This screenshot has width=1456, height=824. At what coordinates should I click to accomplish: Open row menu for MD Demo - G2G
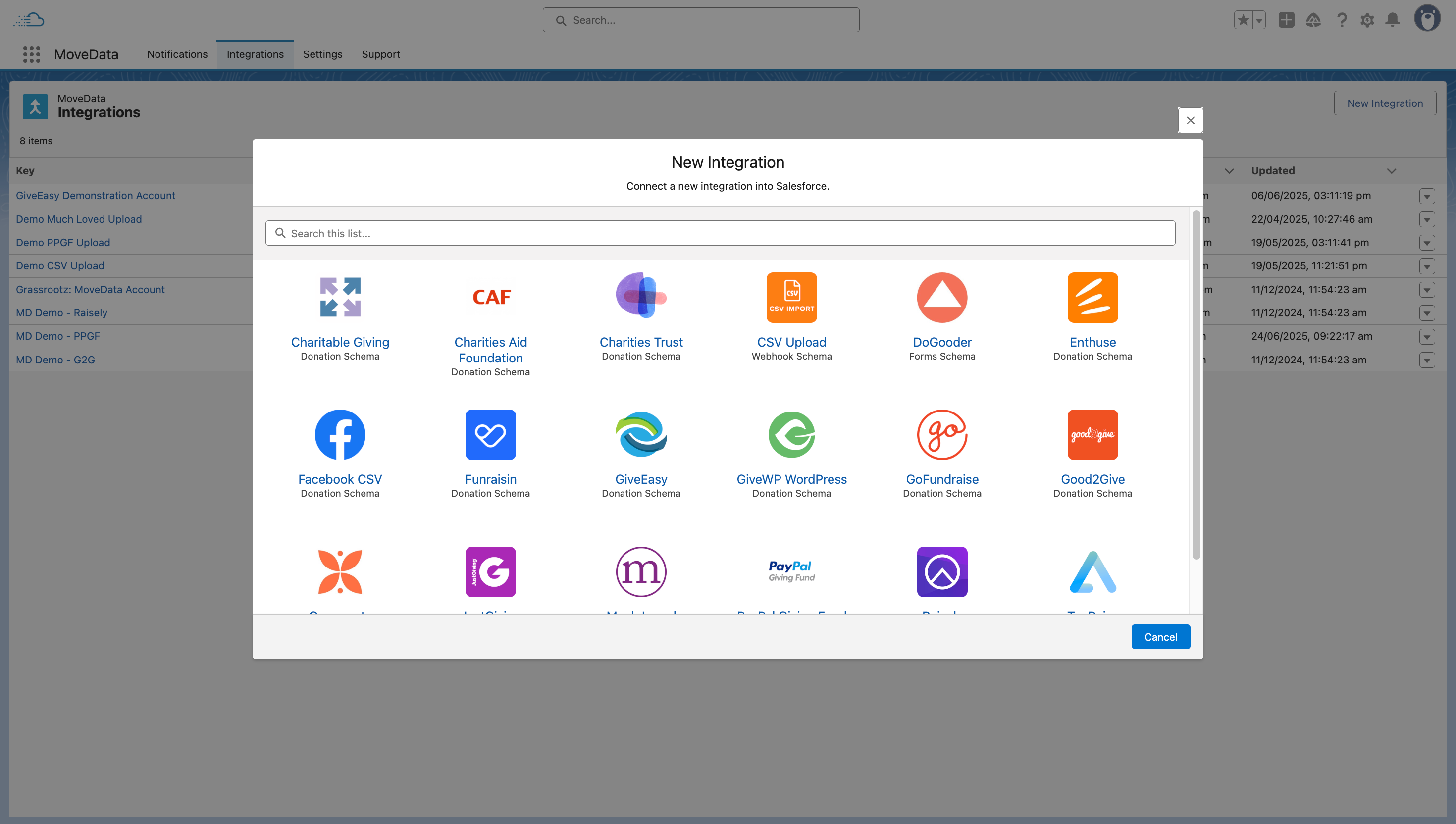click(x=1427, y=360)
